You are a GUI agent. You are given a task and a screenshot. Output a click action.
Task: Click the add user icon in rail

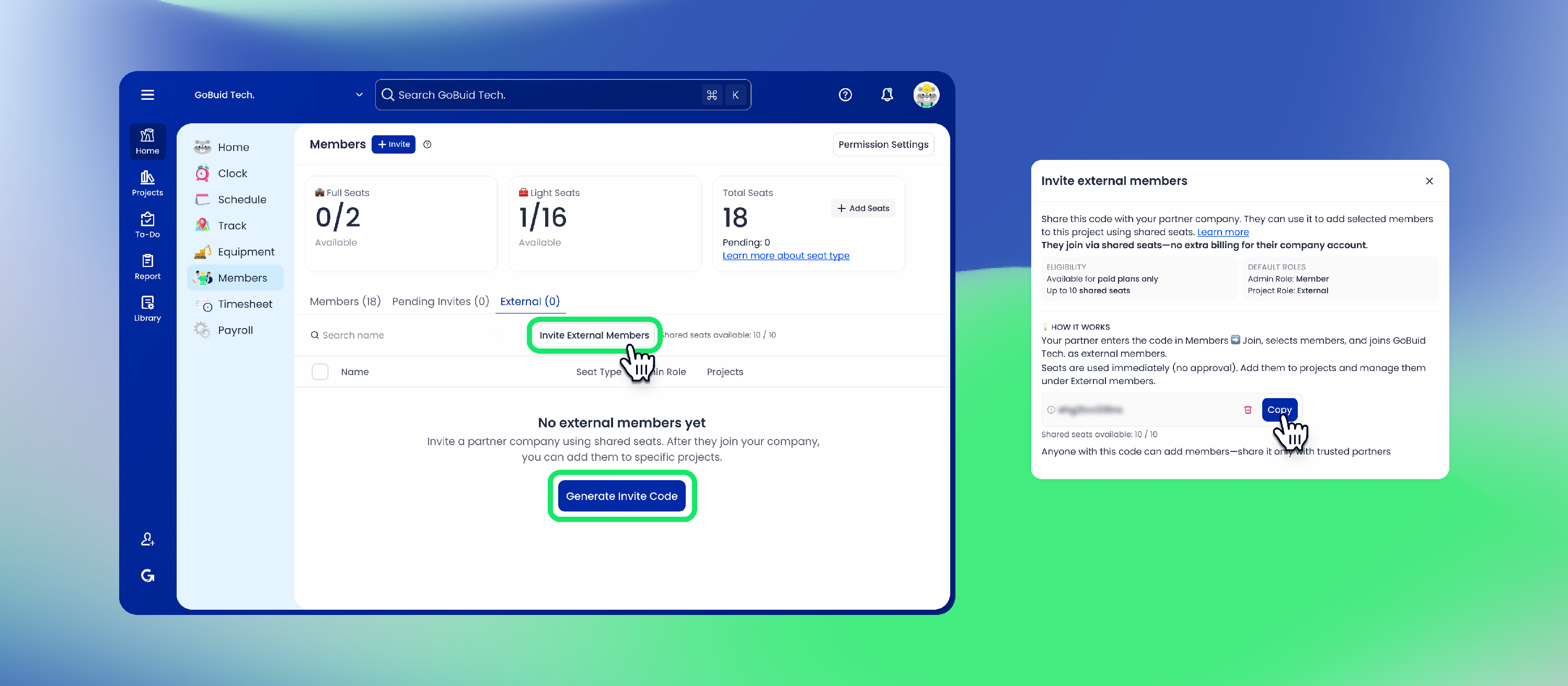pyautogui.click(x=147, y=539)
